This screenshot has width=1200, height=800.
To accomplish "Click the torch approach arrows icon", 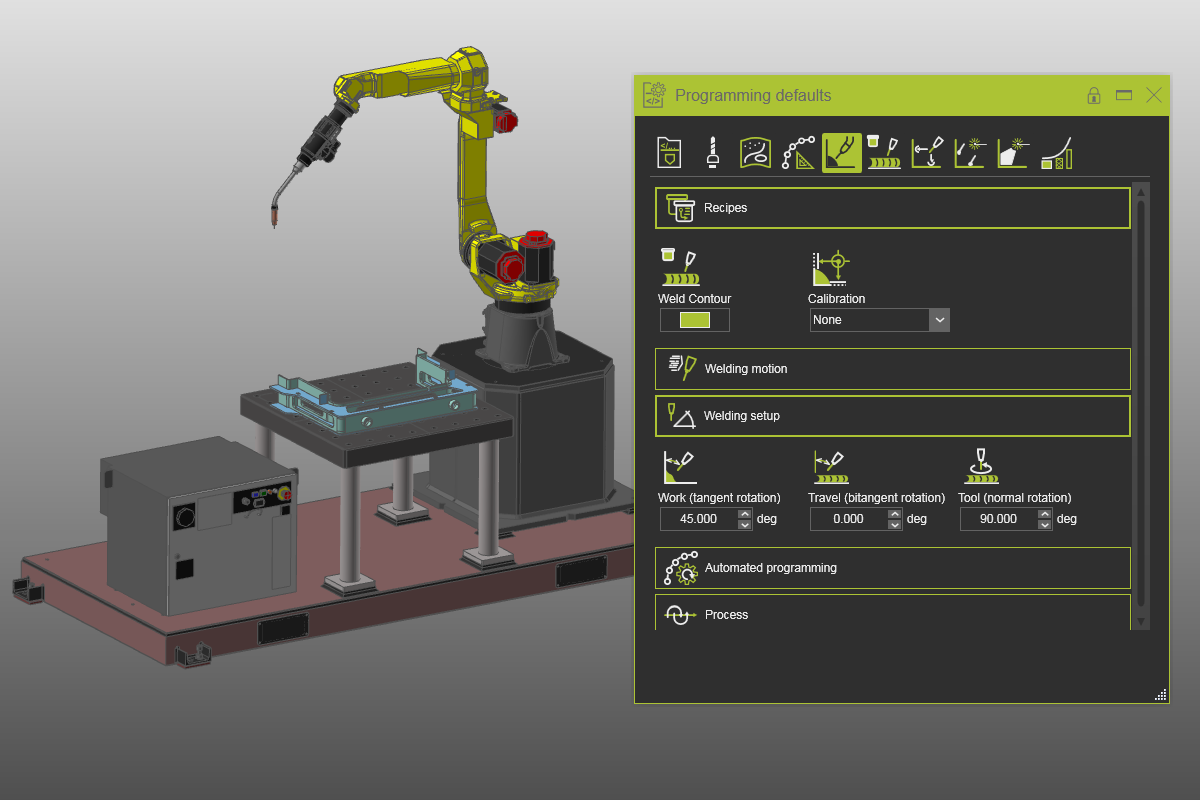I will (x=928, y=153).
